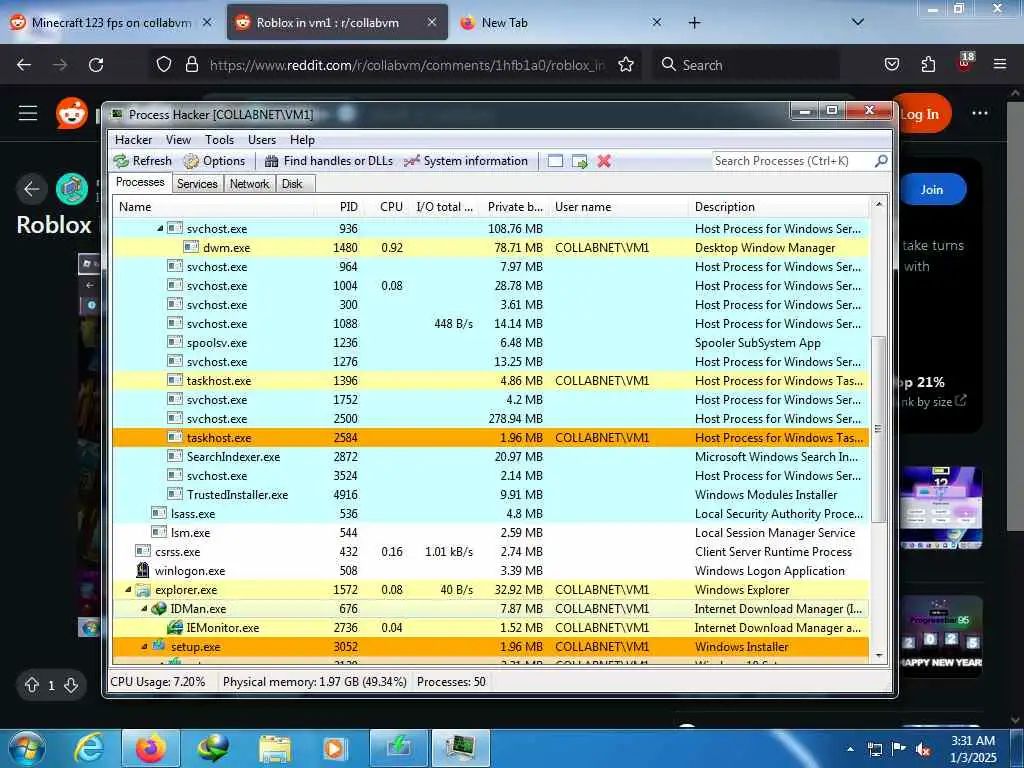The image size is (1024, 768).
Task: Open the Hacker menu
Action: click(x=133, y=140)
